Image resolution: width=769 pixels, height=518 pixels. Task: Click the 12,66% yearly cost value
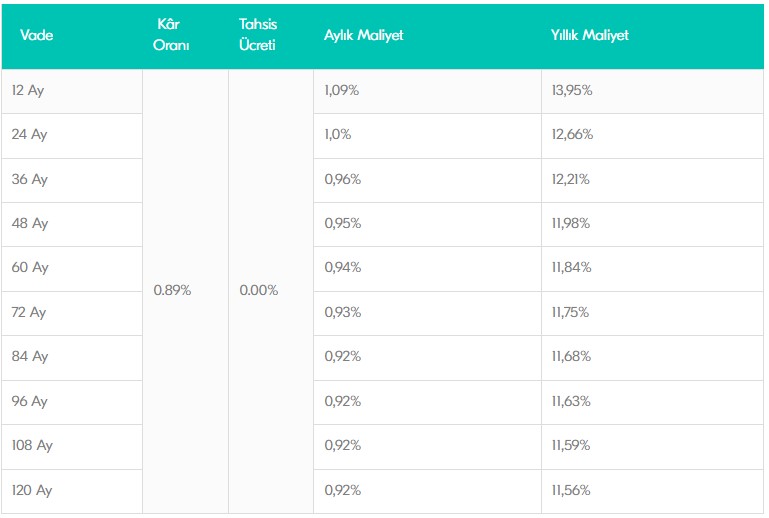(572, 134)
